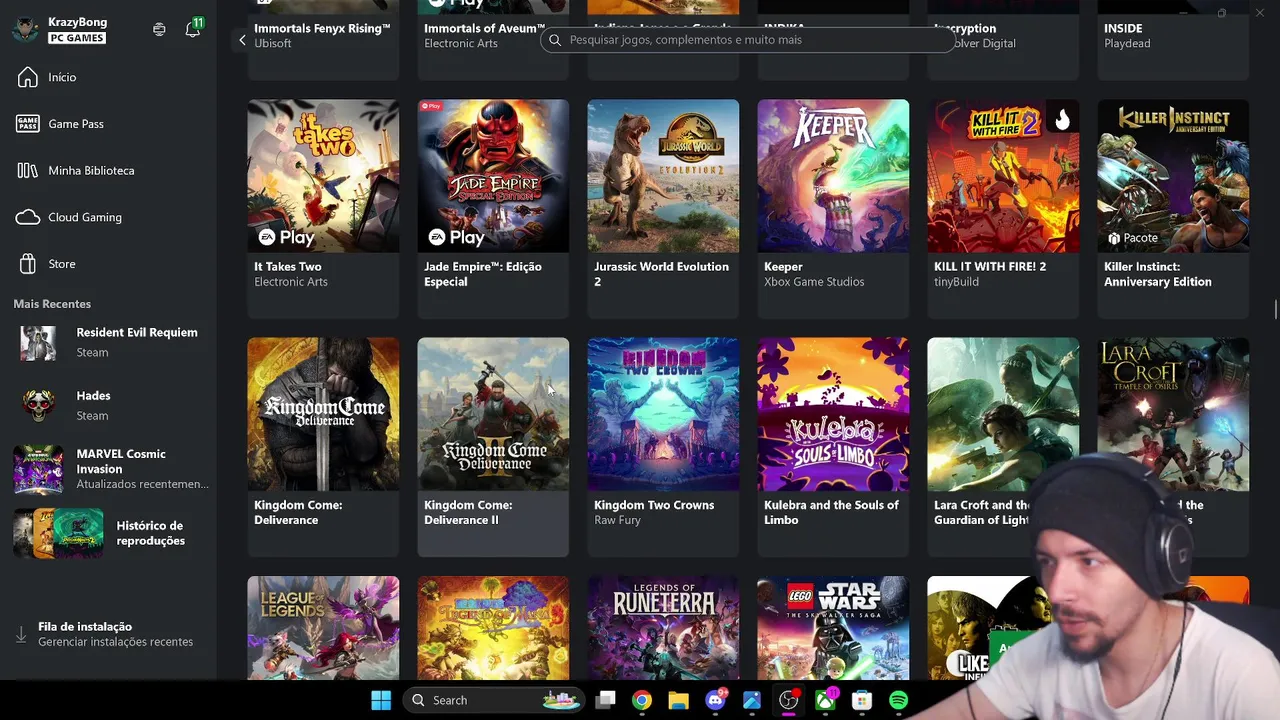Open LEGO Star Wars Skywalker Saga cover
This screenshot has width=1280, height=720.
(833, 628)
